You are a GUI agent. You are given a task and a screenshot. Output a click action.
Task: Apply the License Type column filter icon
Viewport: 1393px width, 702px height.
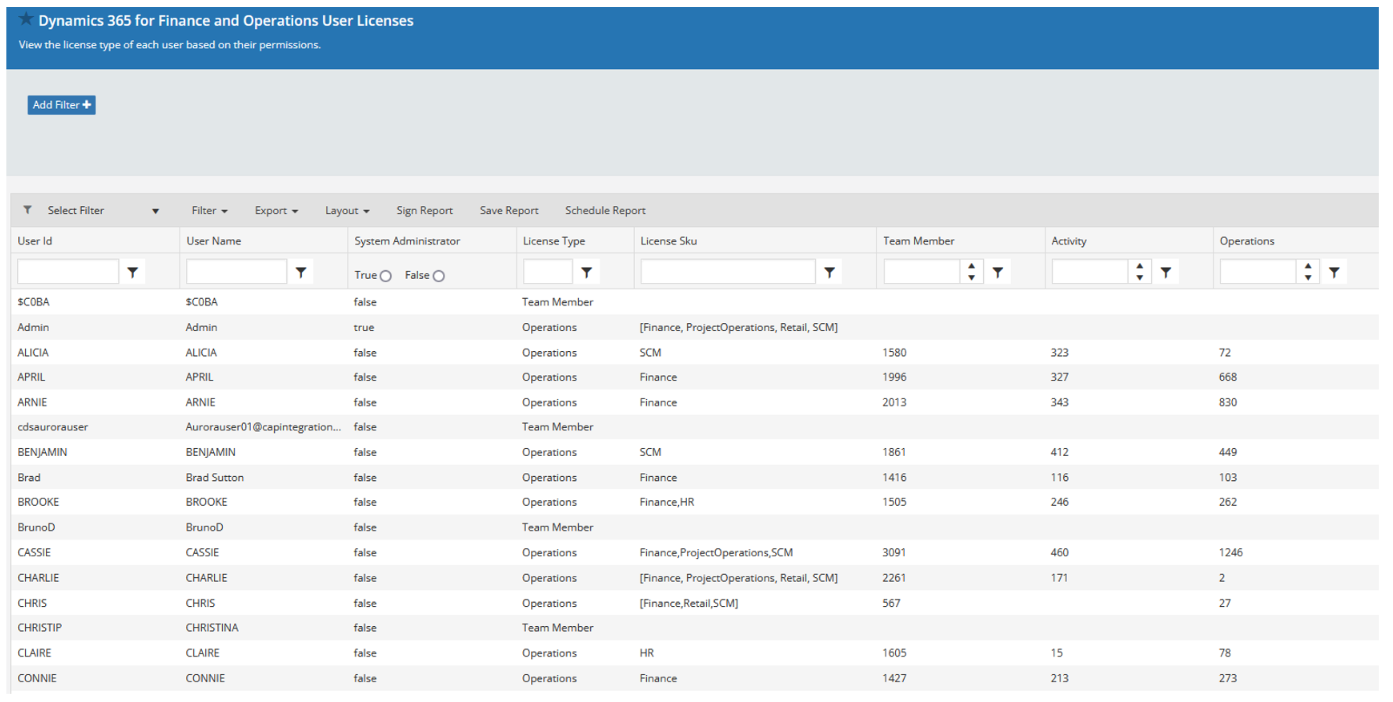[x=587, y=272]
